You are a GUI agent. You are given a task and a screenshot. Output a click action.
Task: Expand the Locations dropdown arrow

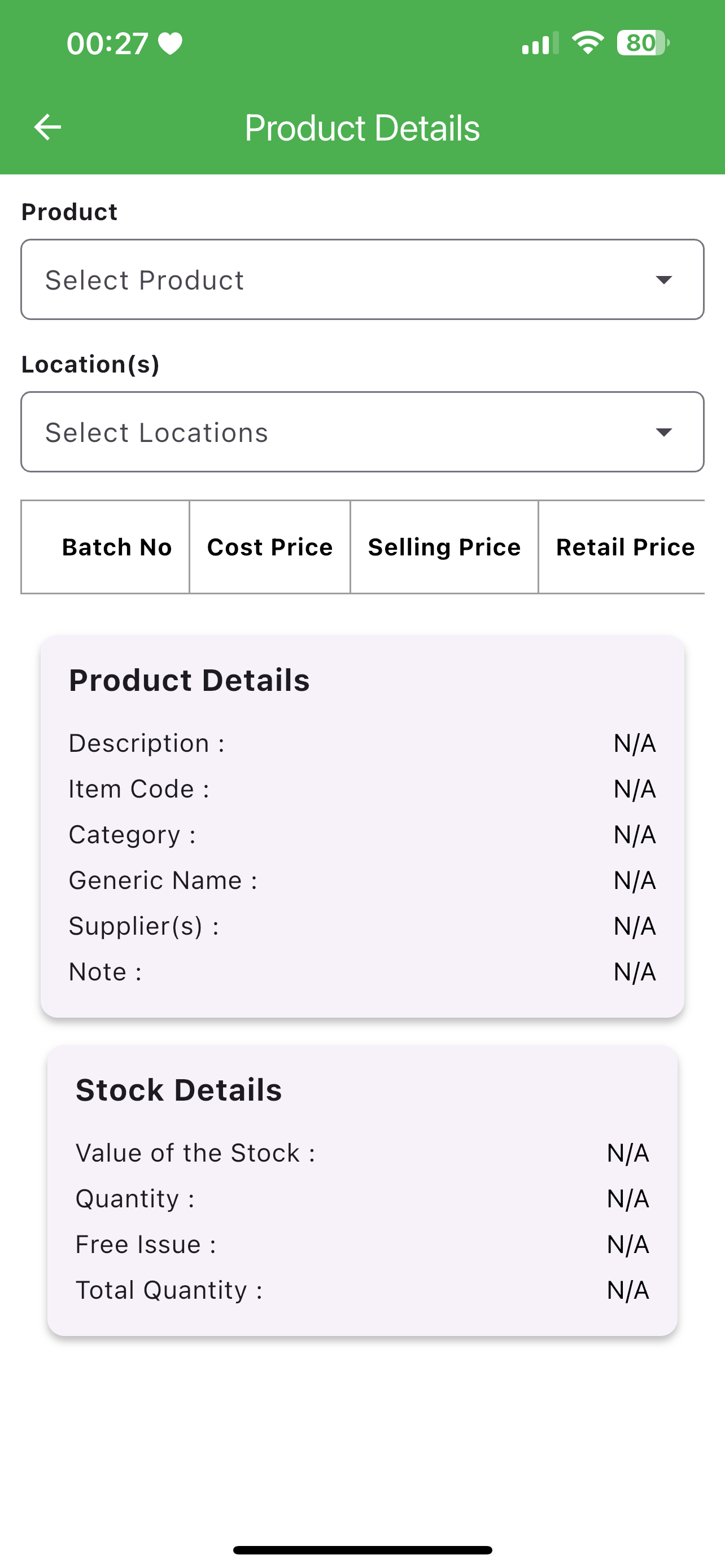[663, 432]
